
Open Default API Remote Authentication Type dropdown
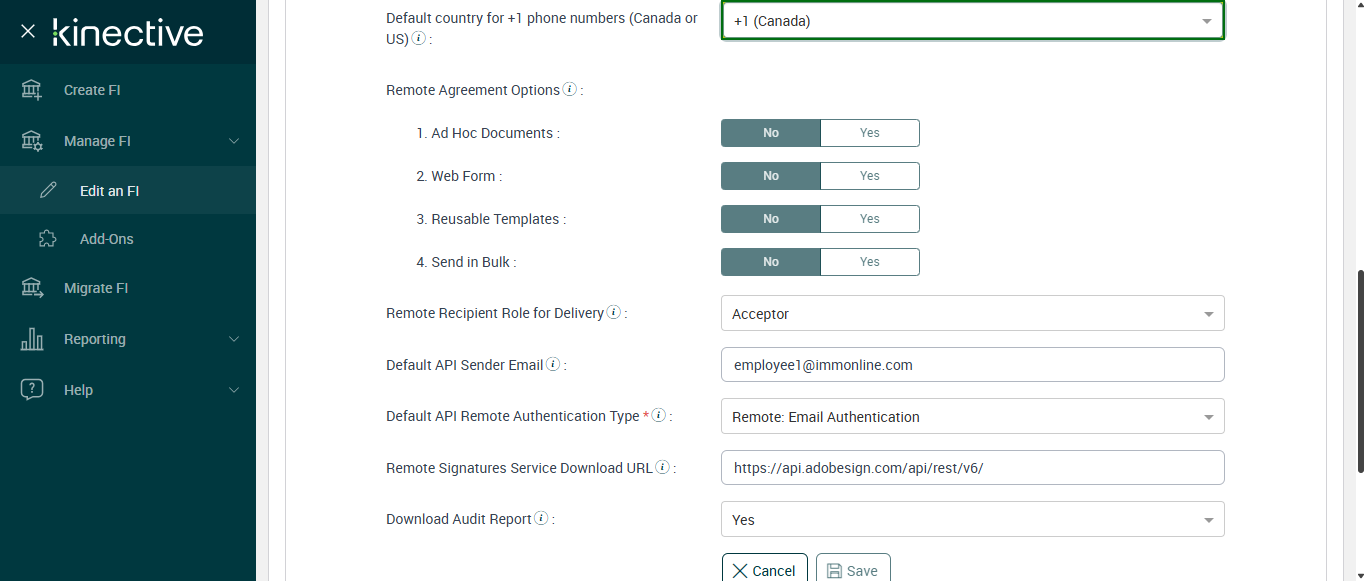972,417
